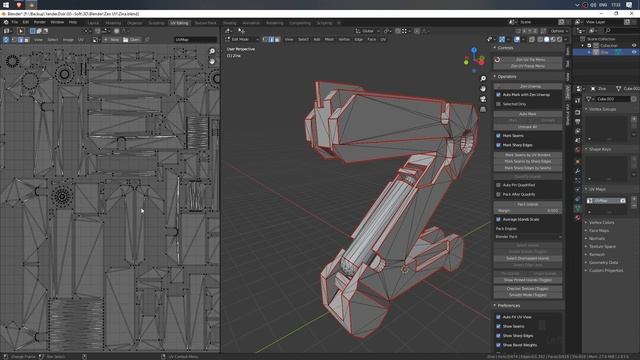Enable the Pack After Quadrify checkbox

click(498, 194)
